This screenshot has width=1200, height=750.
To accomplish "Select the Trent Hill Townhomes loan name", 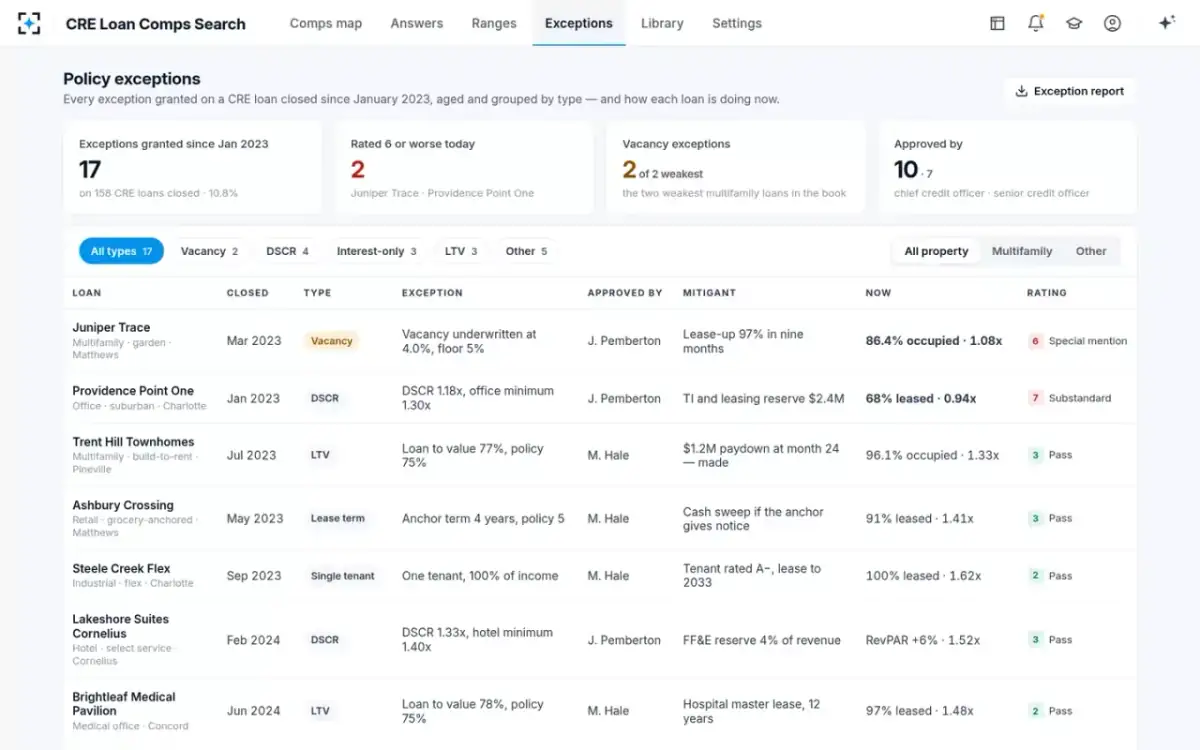I will click(x=133, y=442).
